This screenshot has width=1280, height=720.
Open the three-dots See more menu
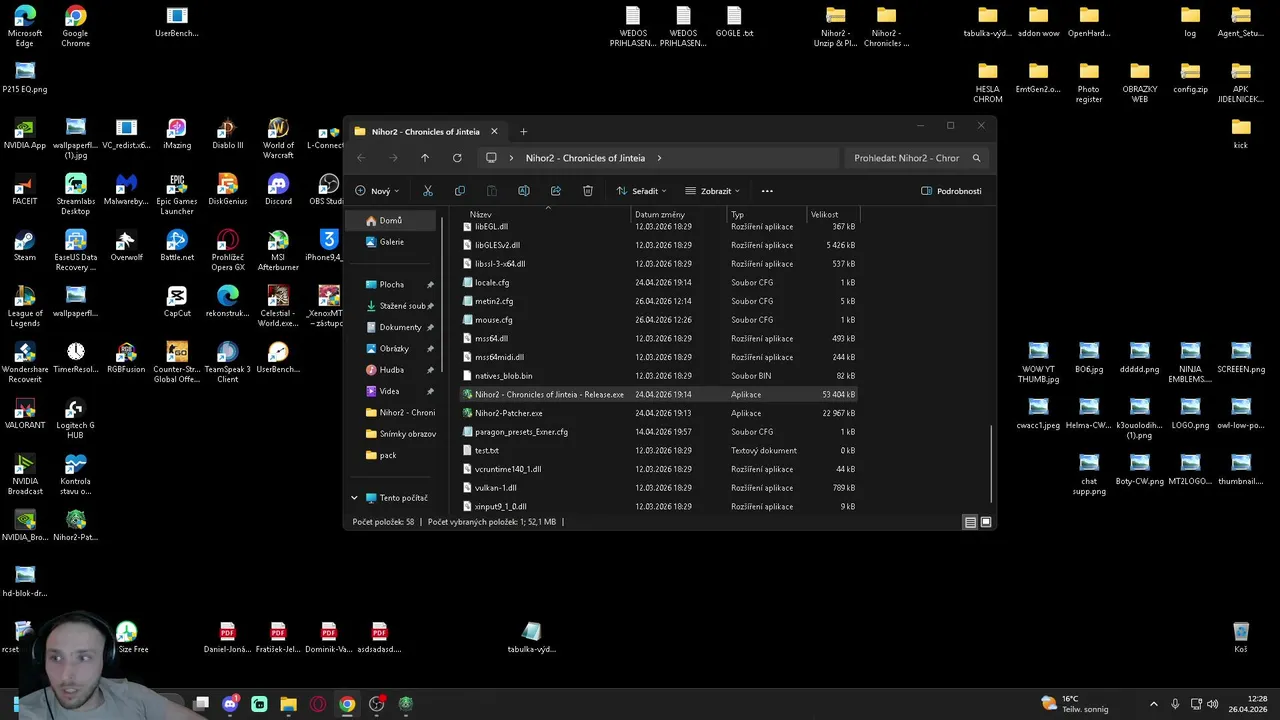coord(767,191)
